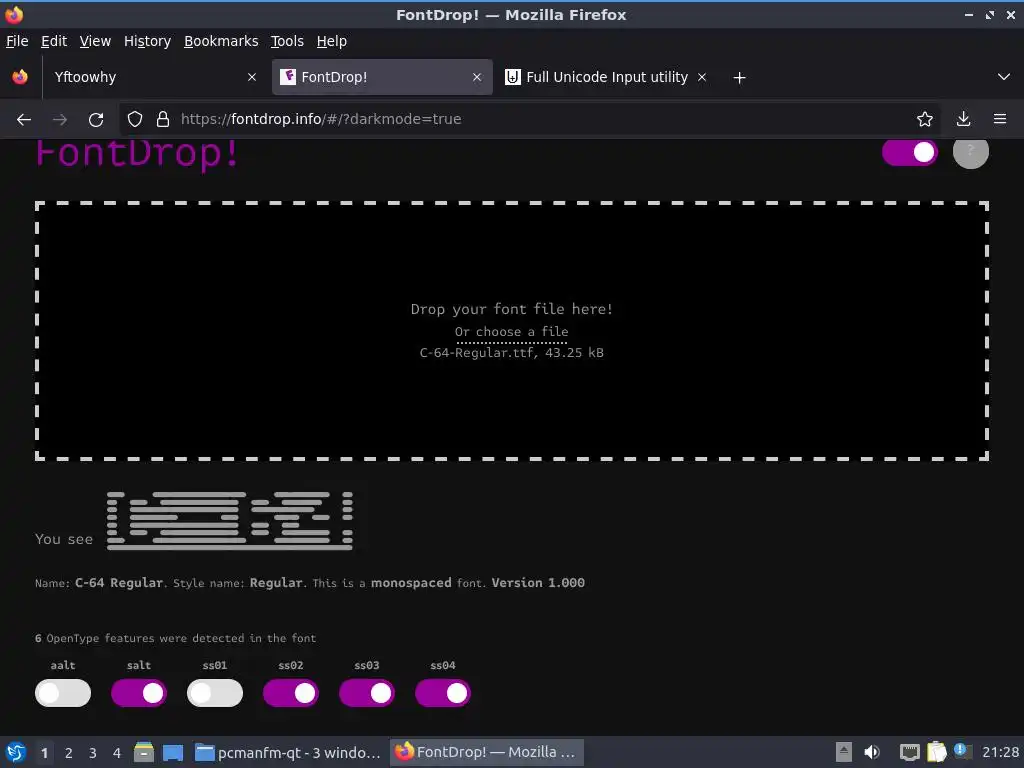Click the URL address bar
The width and height of the screenshot is (1024, 768).
coord(529,120)
